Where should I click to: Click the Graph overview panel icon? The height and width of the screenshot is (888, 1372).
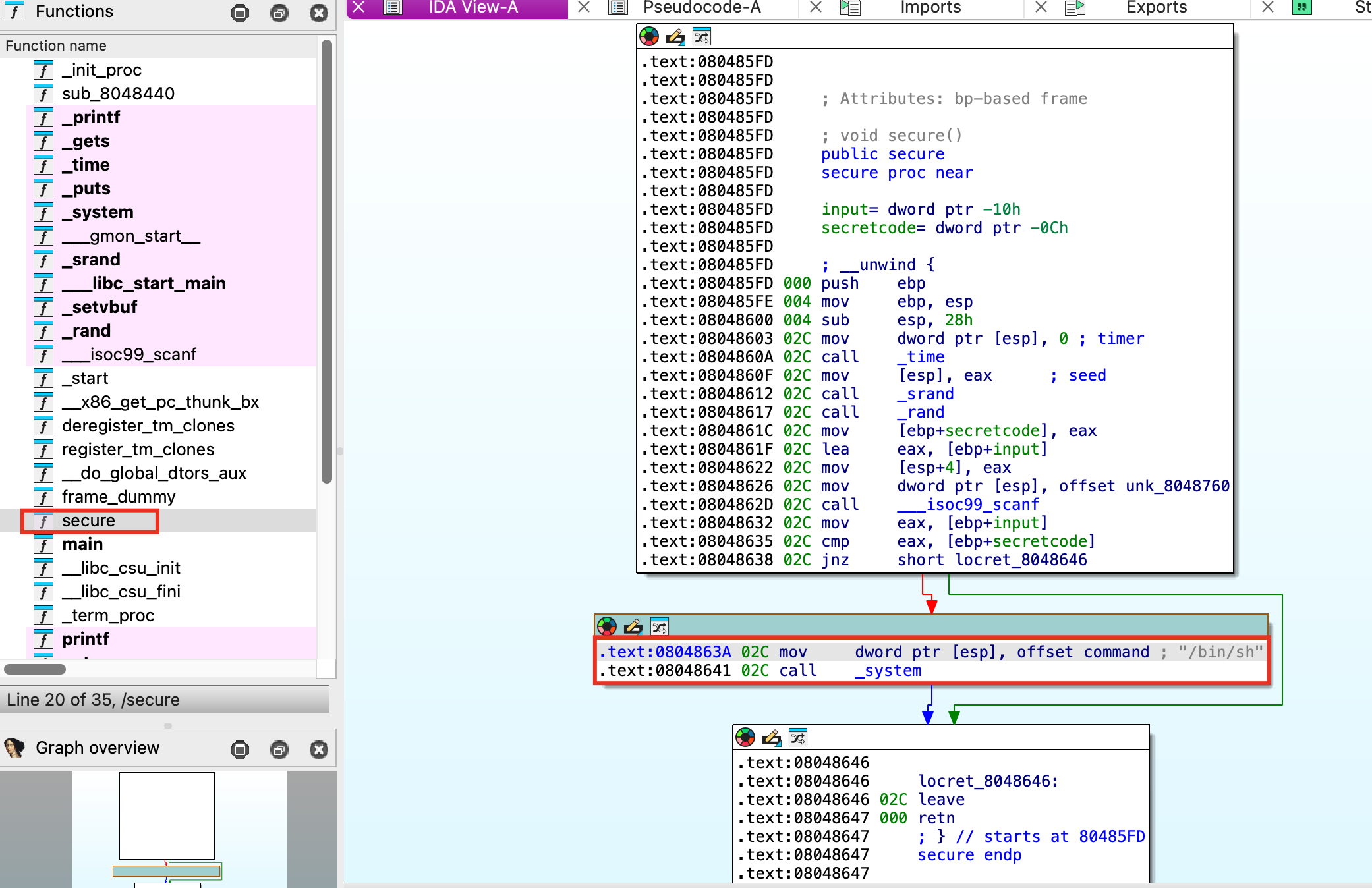pos(14,748)
